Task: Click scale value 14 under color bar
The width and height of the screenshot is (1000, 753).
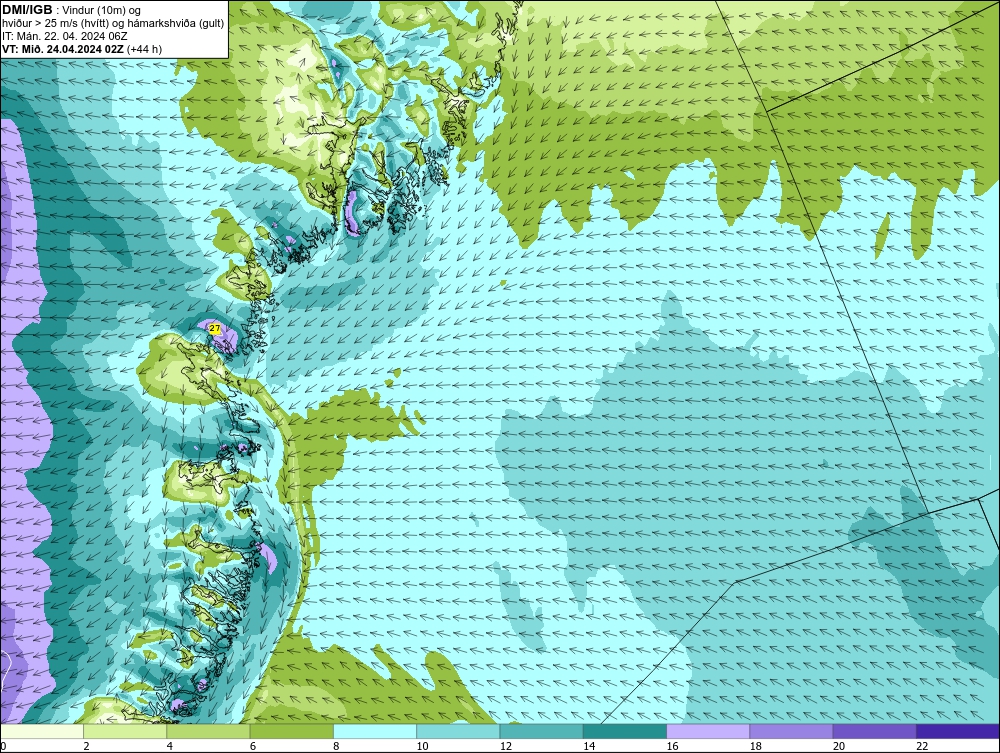Action: [589, 746]
